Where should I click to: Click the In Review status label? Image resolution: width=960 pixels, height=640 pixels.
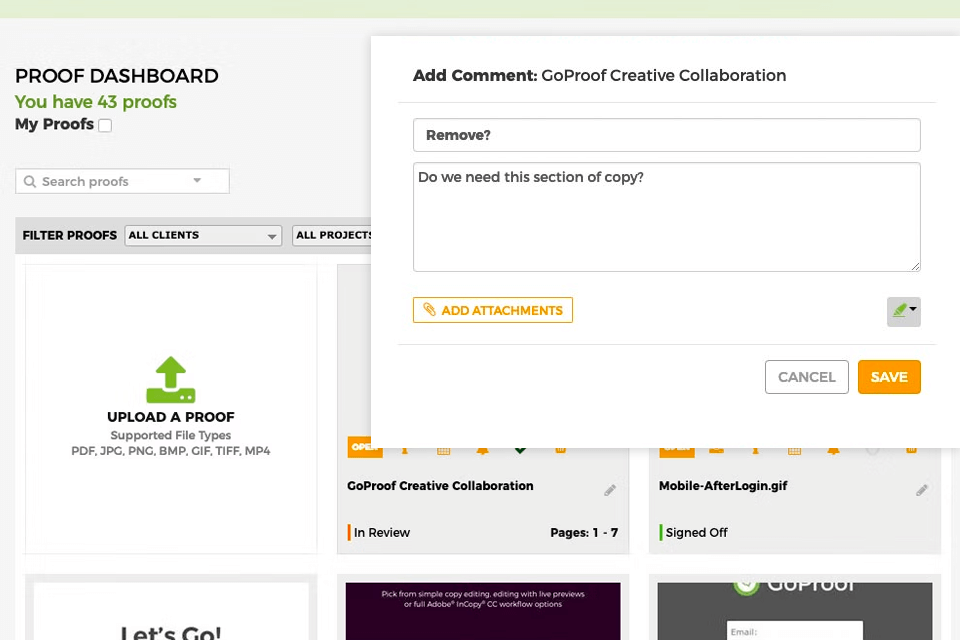tap(381, 533)
